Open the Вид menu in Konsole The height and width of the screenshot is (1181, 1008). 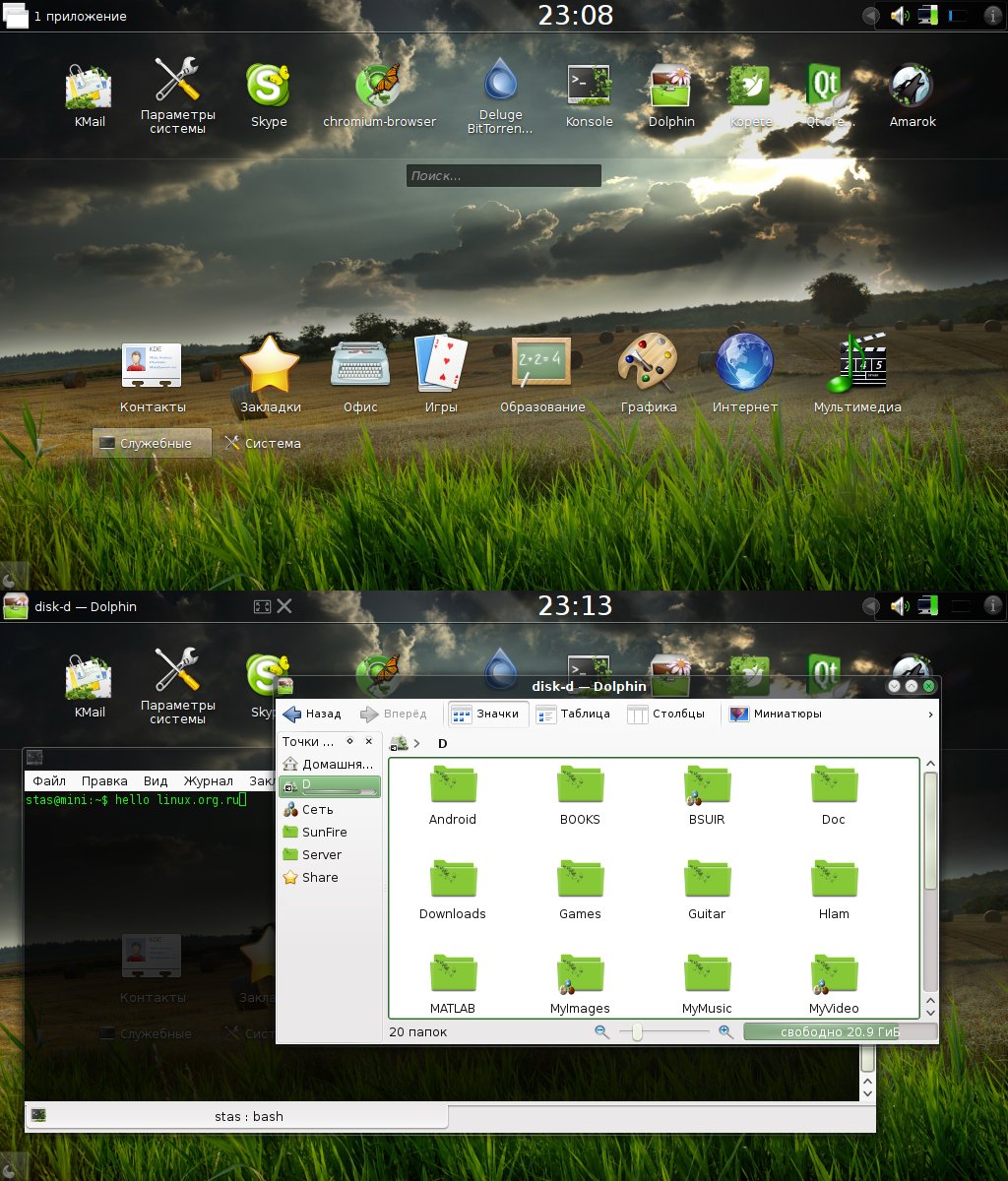156,780
